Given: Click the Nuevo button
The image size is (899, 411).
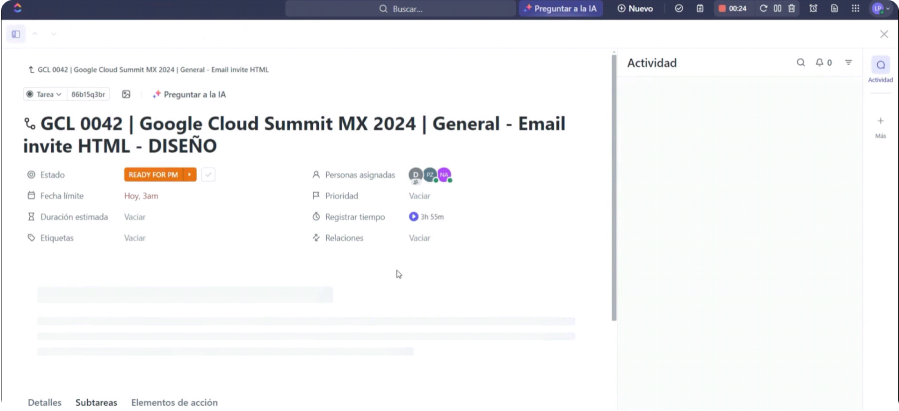Looking at the screenshot, I should coord(635,9).
